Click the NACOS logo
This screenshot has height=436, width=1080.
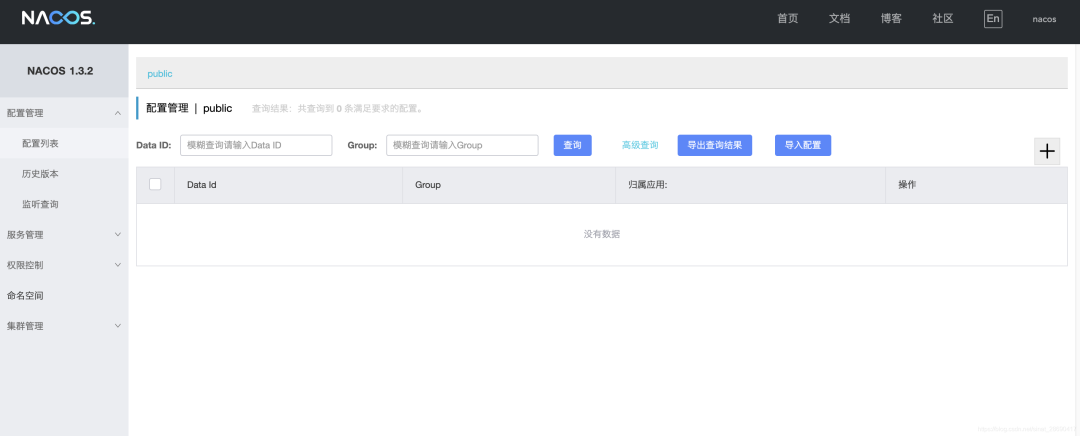pyautogui.click(x=58, y=19)
